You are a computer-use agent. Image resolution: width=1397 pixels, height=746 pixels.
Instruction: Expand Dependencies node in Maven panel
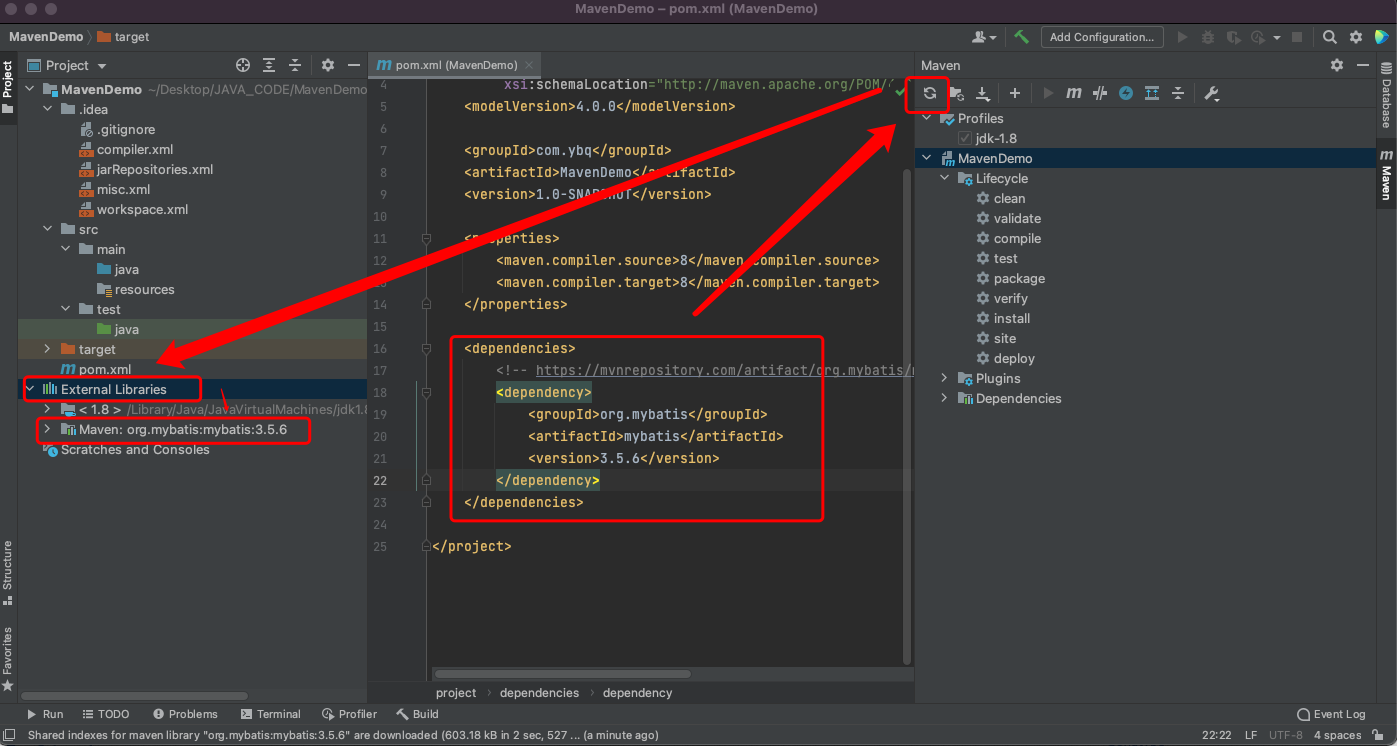pyautogui.click(x=945, y=398)
